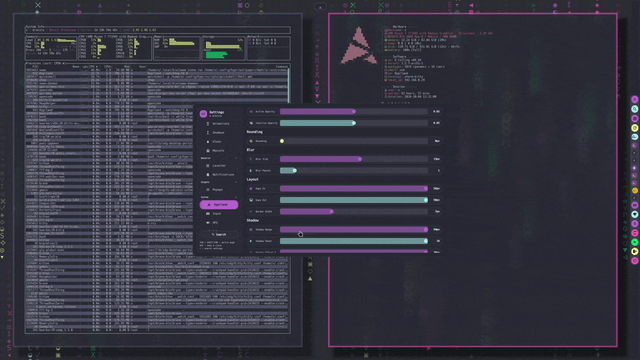Click the Memory panel in system monitor
The image size is (640, 360).
coord(176,48)
